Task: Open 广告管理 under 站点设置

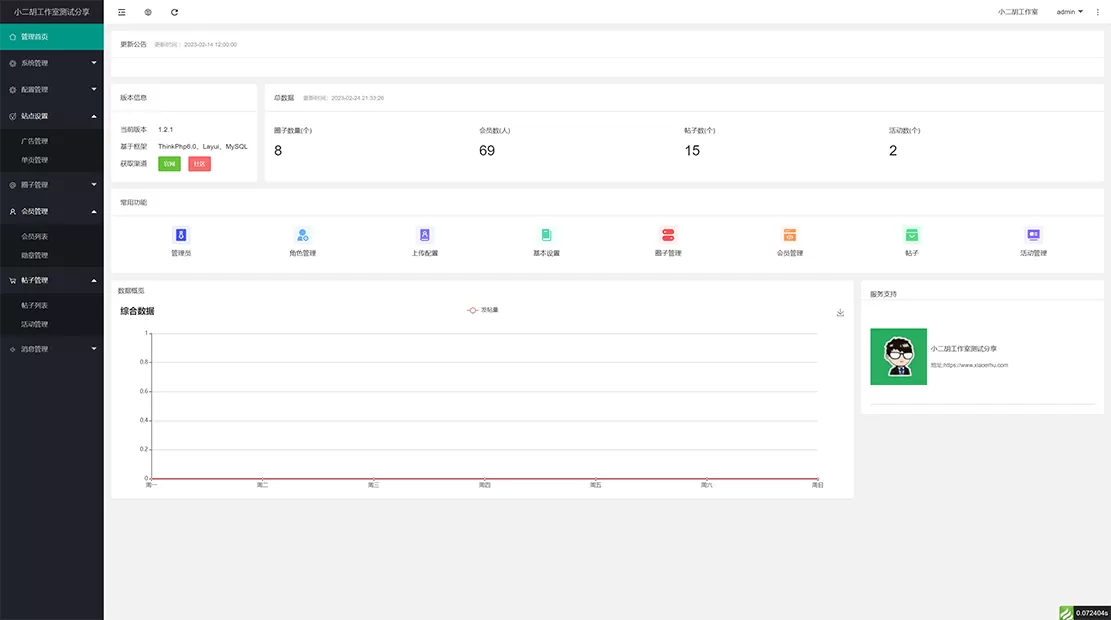Action: tap(56, 140)
